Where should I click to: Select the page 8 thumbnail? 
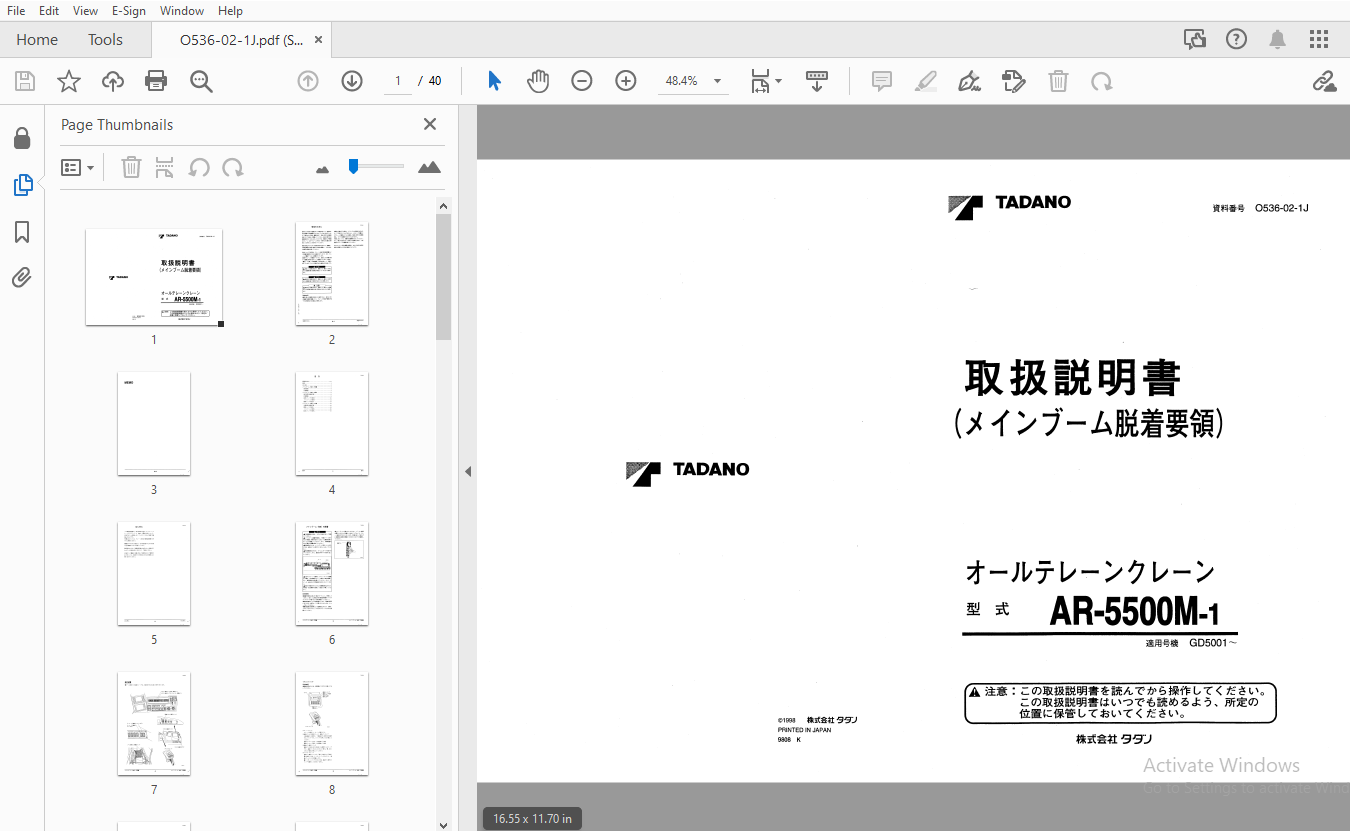click(x=332, y=724)
